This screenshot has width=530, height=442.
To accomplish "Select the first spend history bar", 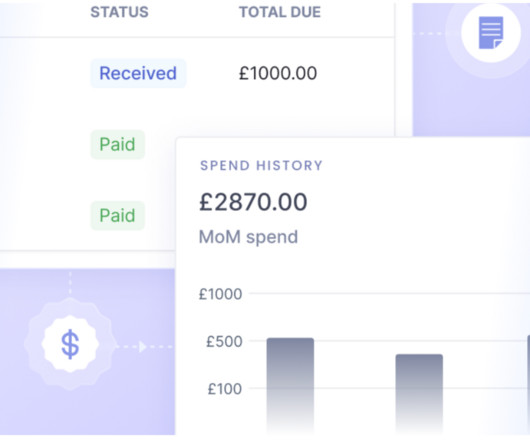I will (290, 386).
